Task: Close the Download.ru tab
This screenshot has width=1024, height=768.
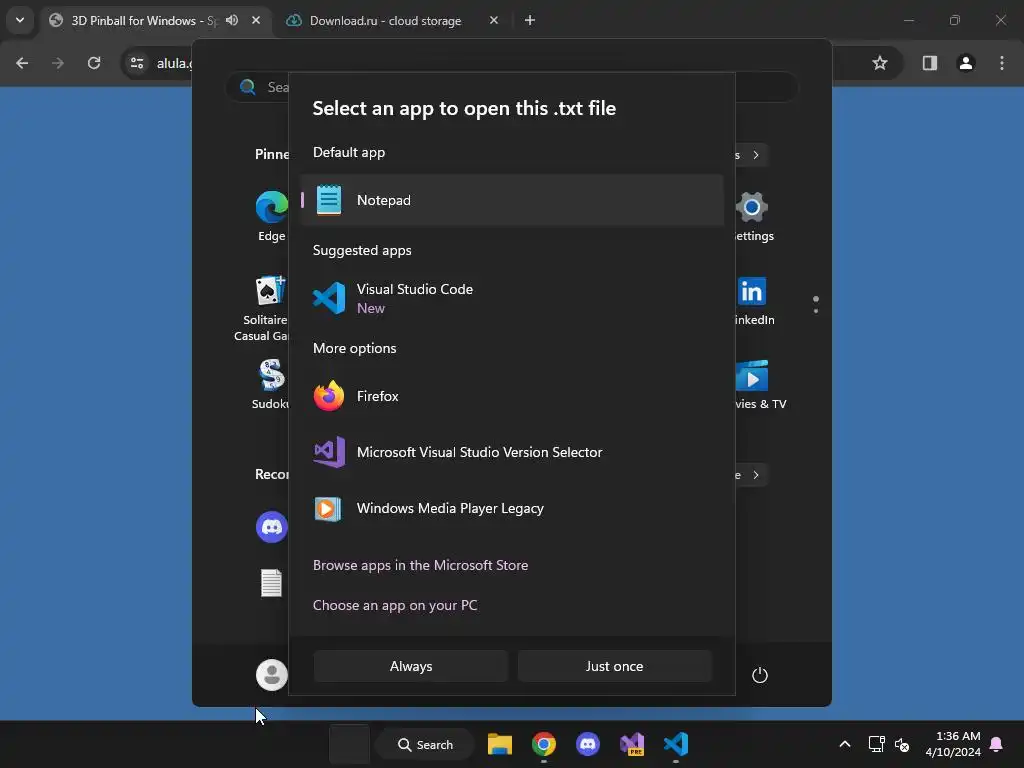Action: 494,20
